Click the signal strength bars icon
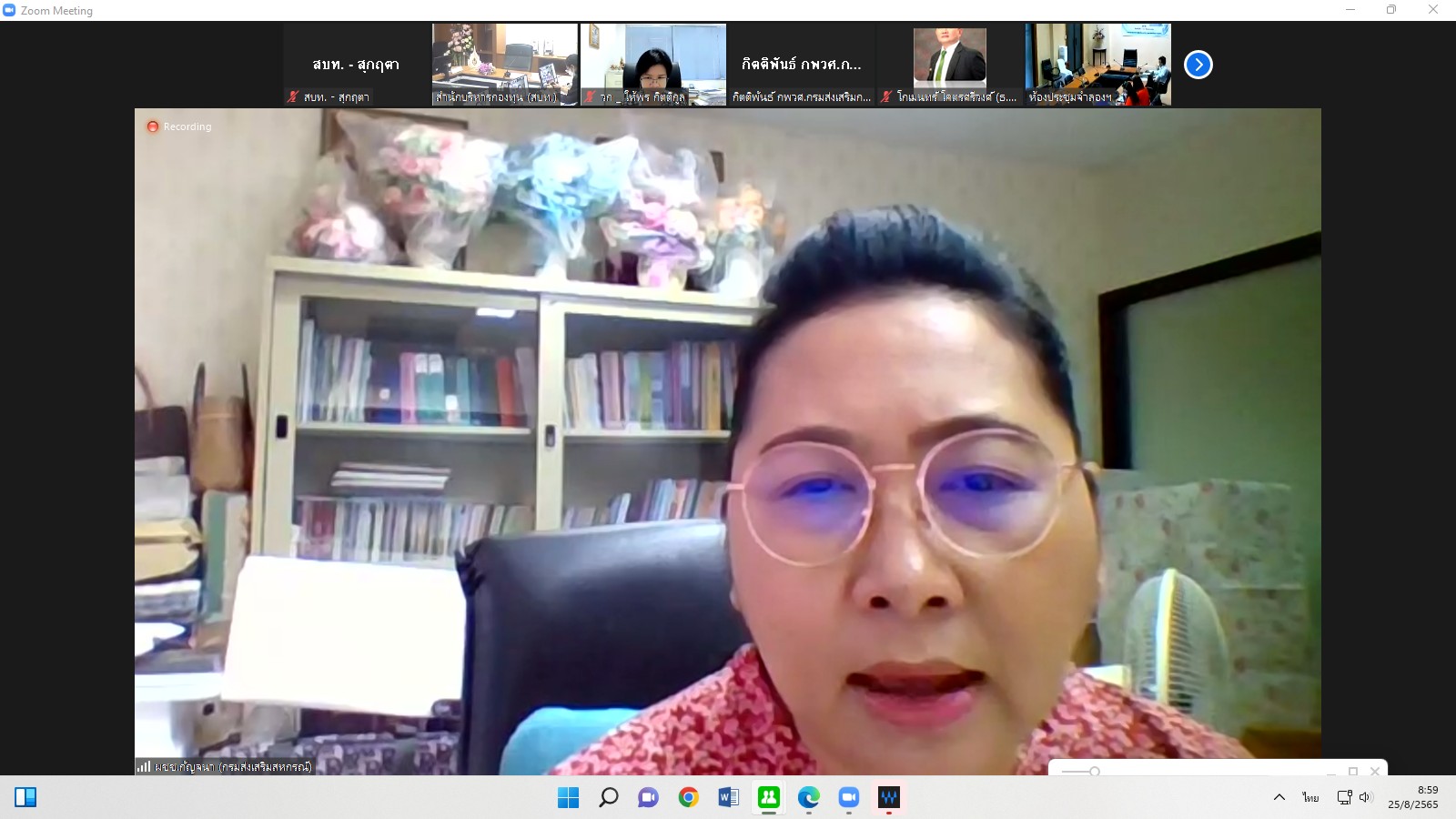1456x819 pixels. (x=144, y=767)
